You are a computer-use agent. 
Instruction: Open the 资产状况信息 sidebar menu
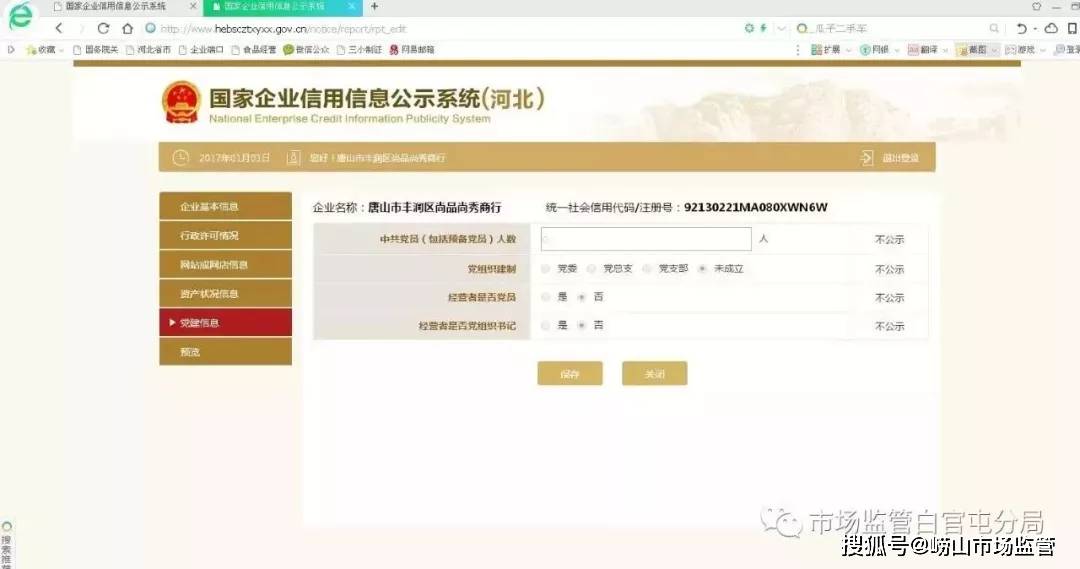tap(225, 294)
